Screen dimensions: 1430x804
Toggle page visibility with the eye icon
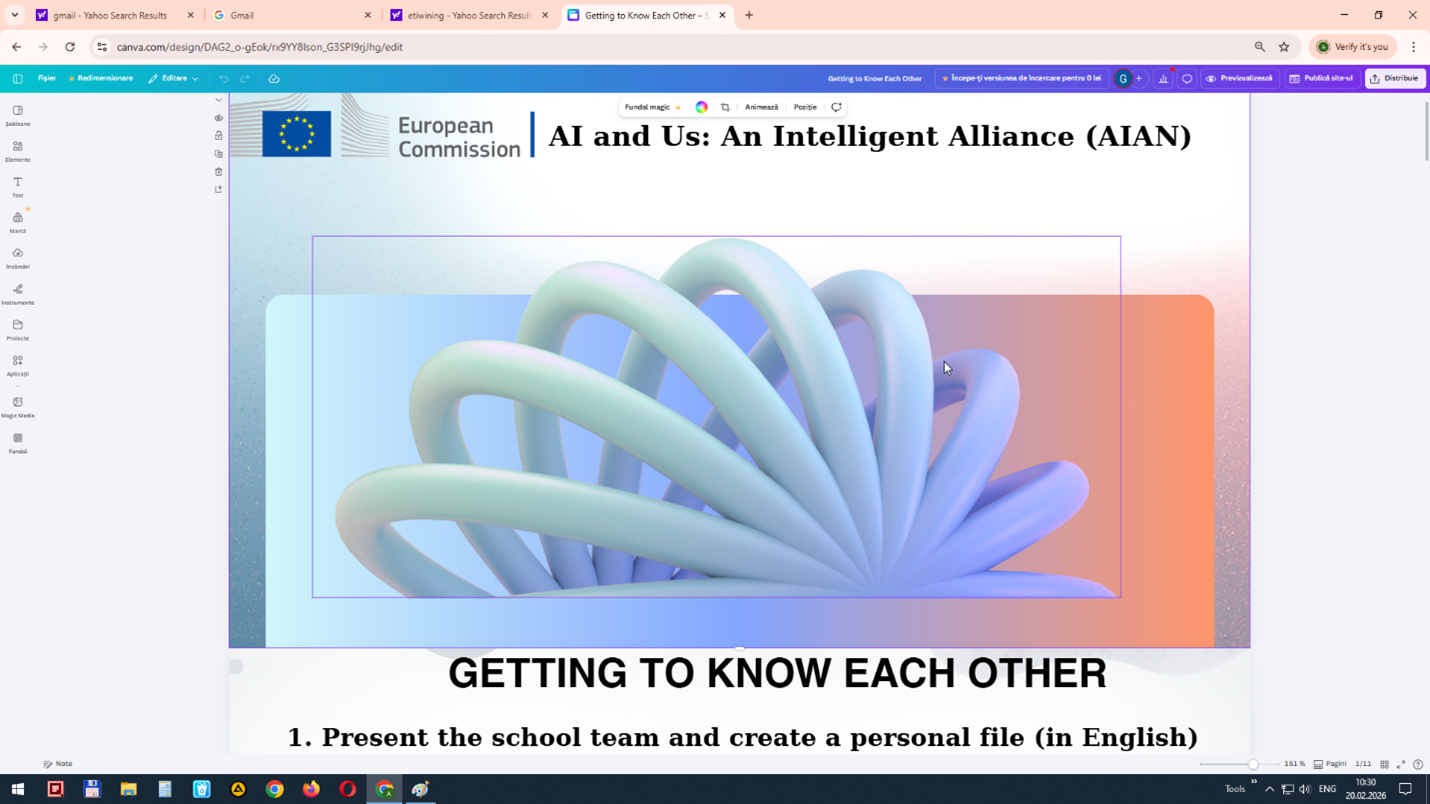click(x=219, y=118)
